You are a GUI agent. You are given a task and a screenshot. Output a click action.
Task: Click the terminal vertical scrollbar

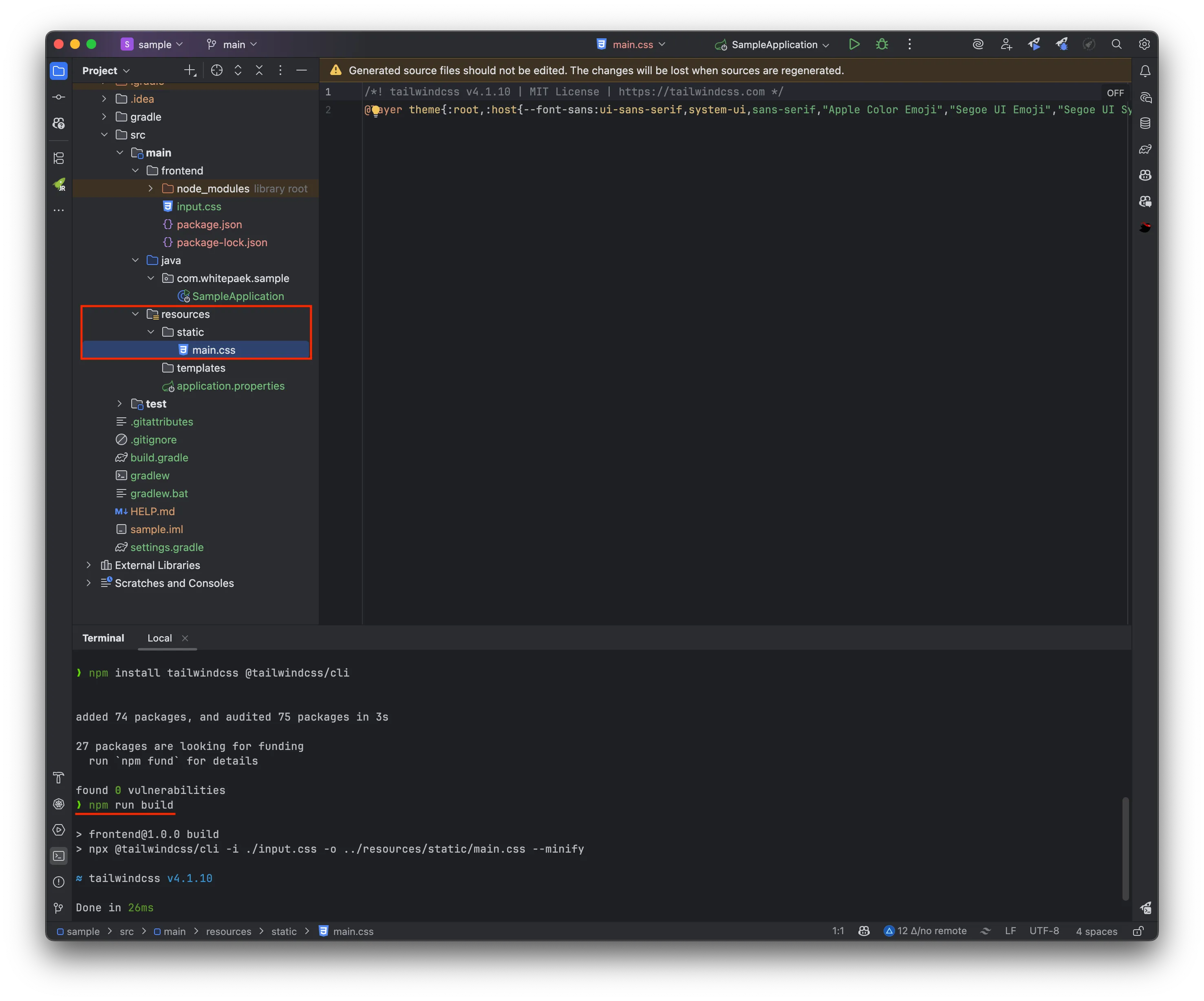(1125, 849)
